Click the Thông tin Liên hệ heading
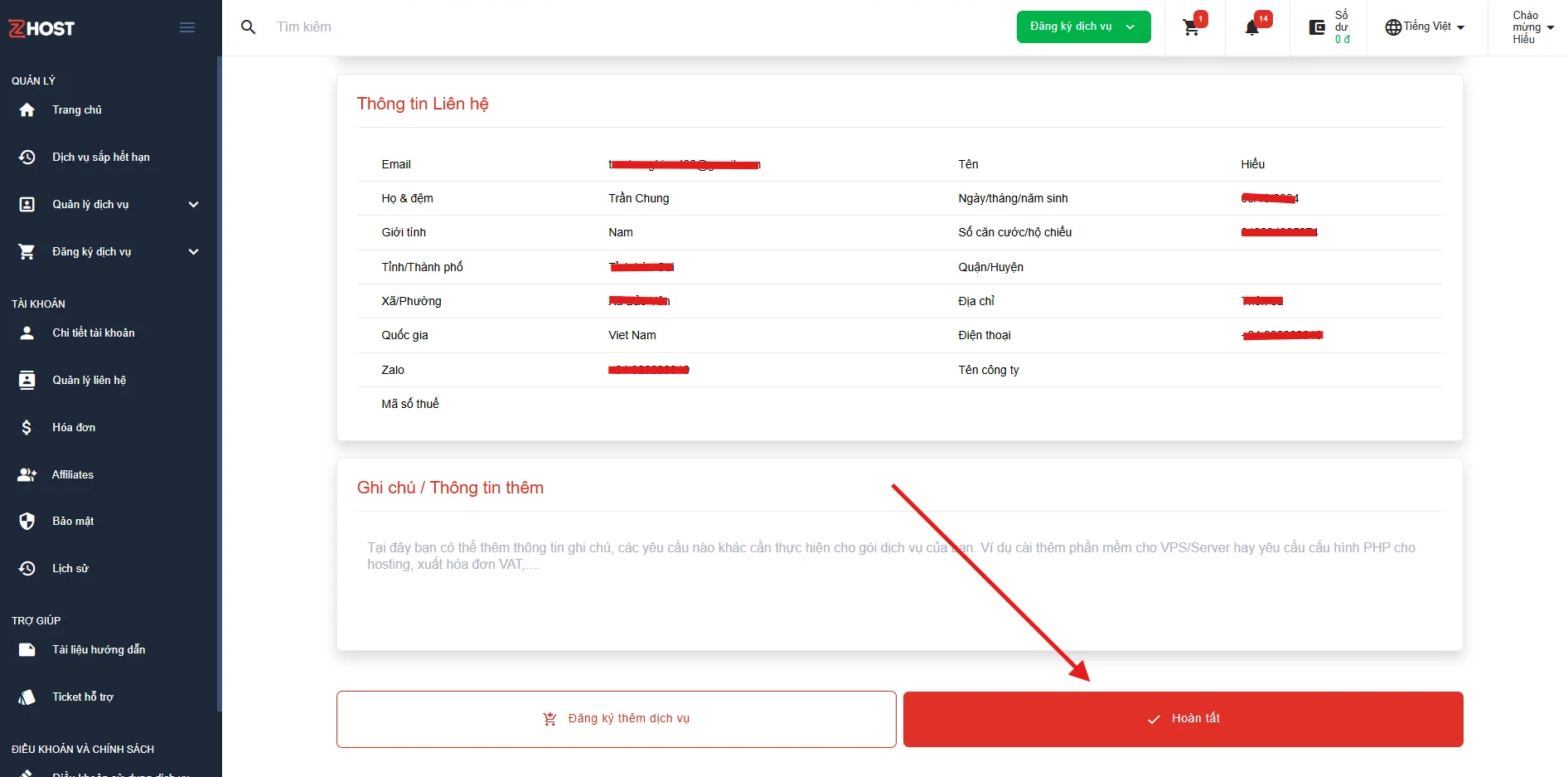Viewport: 1568px width, 777px height. (x=423, y=104)
